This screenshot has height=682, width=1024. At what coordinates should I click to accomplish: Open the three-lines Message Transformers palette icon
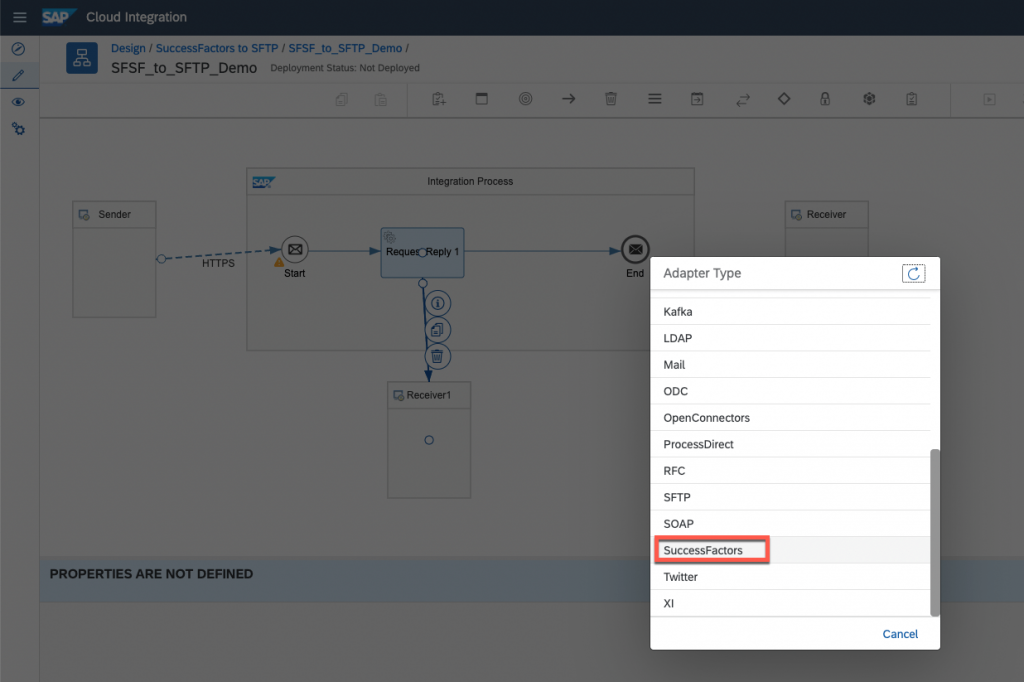[655, 99]
